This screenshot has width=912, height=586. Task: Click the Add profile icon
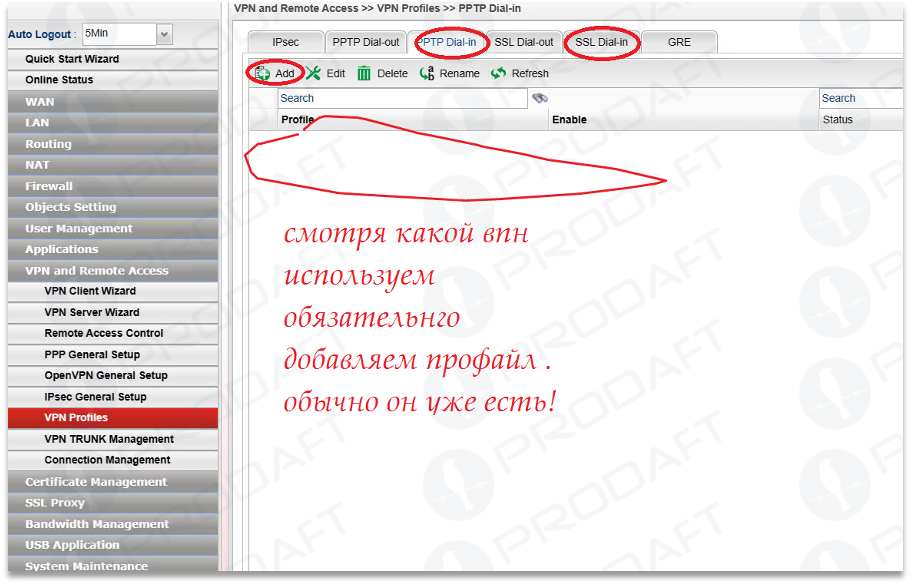(x=263, y=74)
